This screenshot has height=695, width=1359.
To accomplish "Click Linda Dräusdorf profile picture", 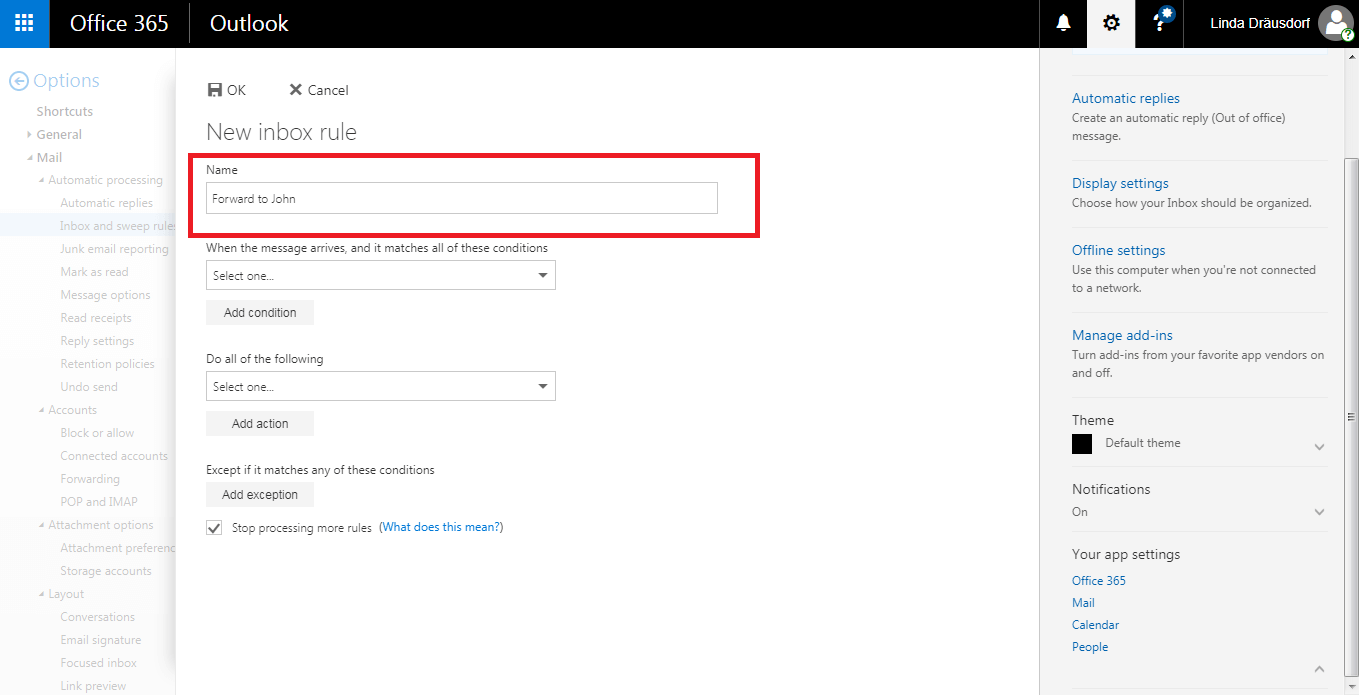I will point(1336,23).
